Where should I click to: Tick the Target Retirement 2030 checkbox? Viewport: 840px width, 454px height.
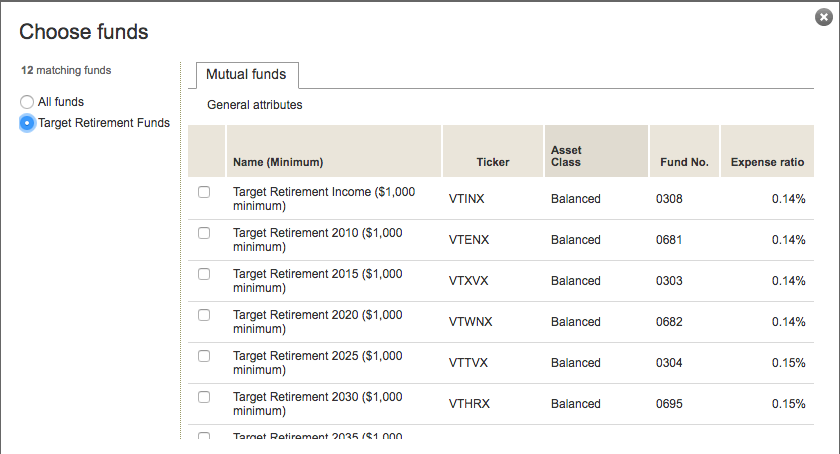coord(204,397)
